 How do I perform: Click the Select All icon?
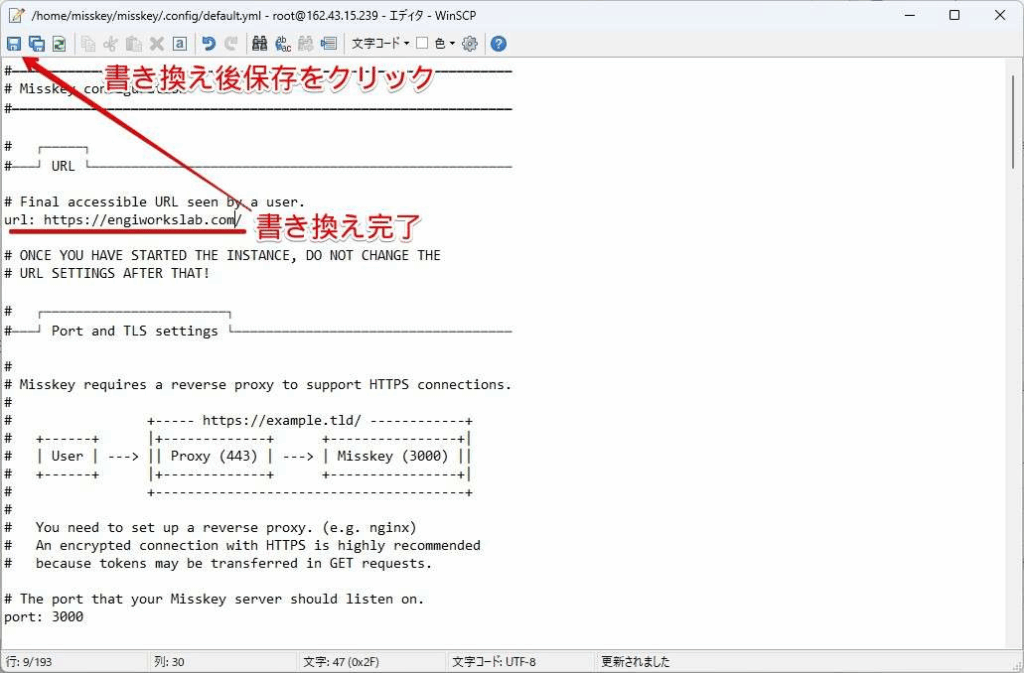[180, 44]
